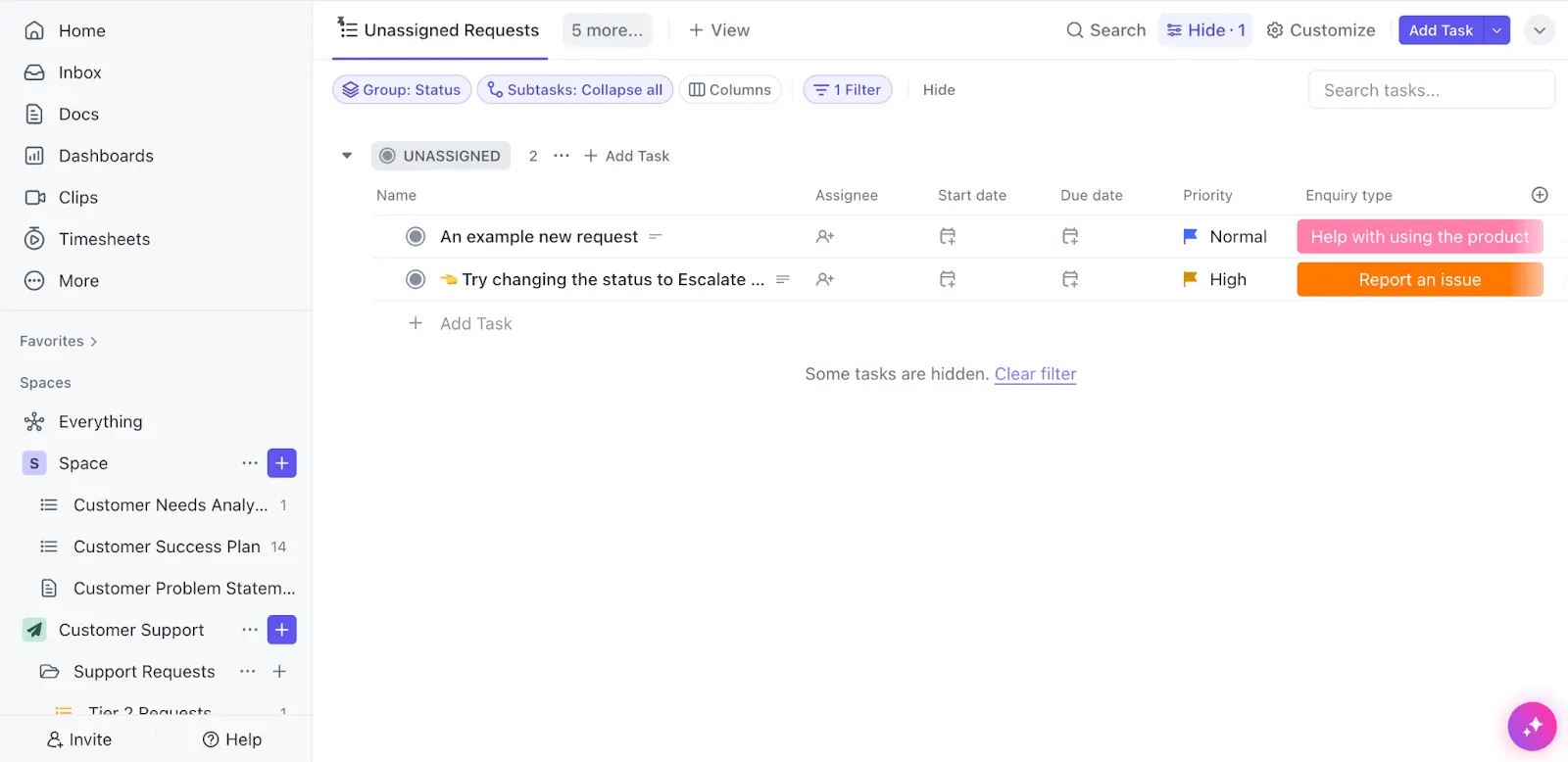Open the ellipsis menu for Customer Support
This screenshot has width=1568, height=762.
[250, 630]
